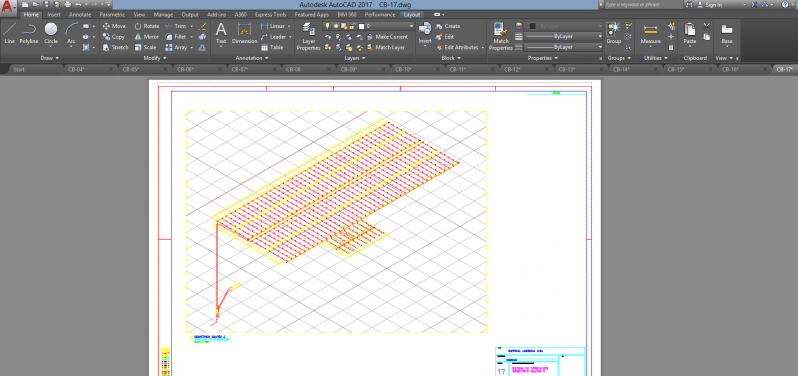Screen dimensions: 798x376
Task: Open the lineweight ByLayer dropdown
Action: [x=564, y=37]
